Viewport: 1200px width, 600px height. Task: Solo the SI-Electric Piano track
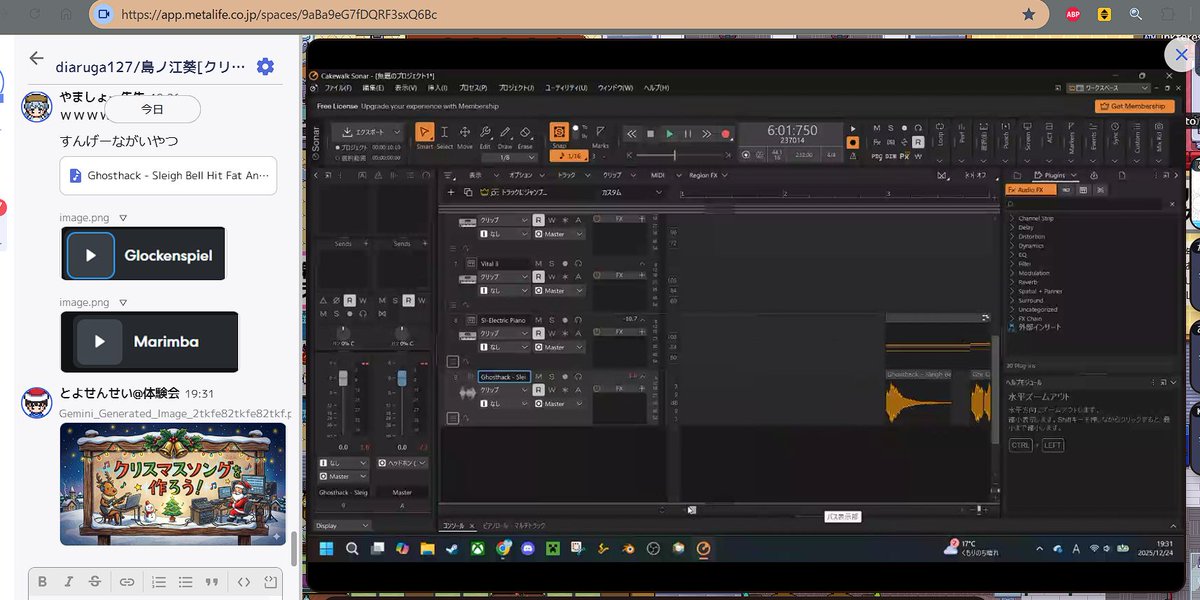pyautogui.click(x=551, y=320)
